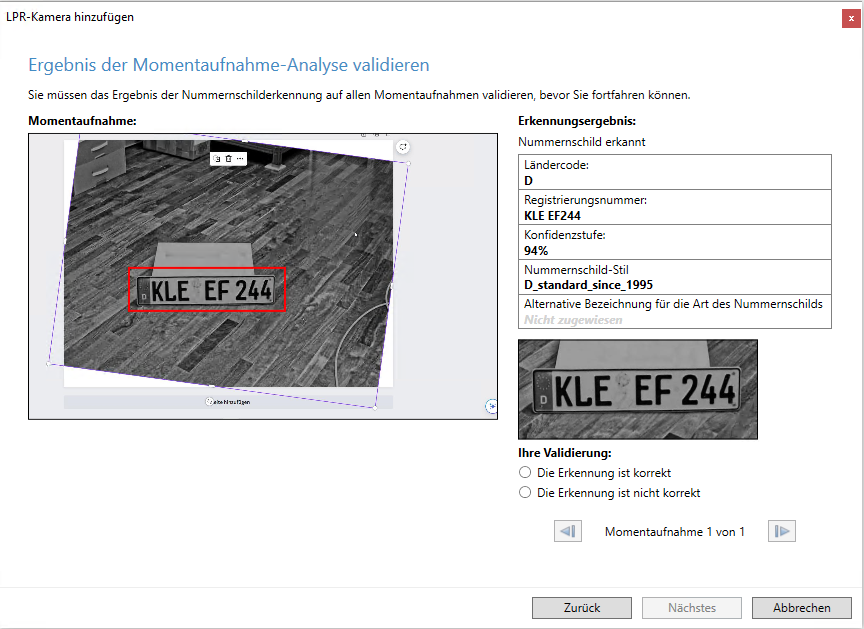
Task: Go to the next Momentaufnahme arrow
Action: click(x=781, y=532)
